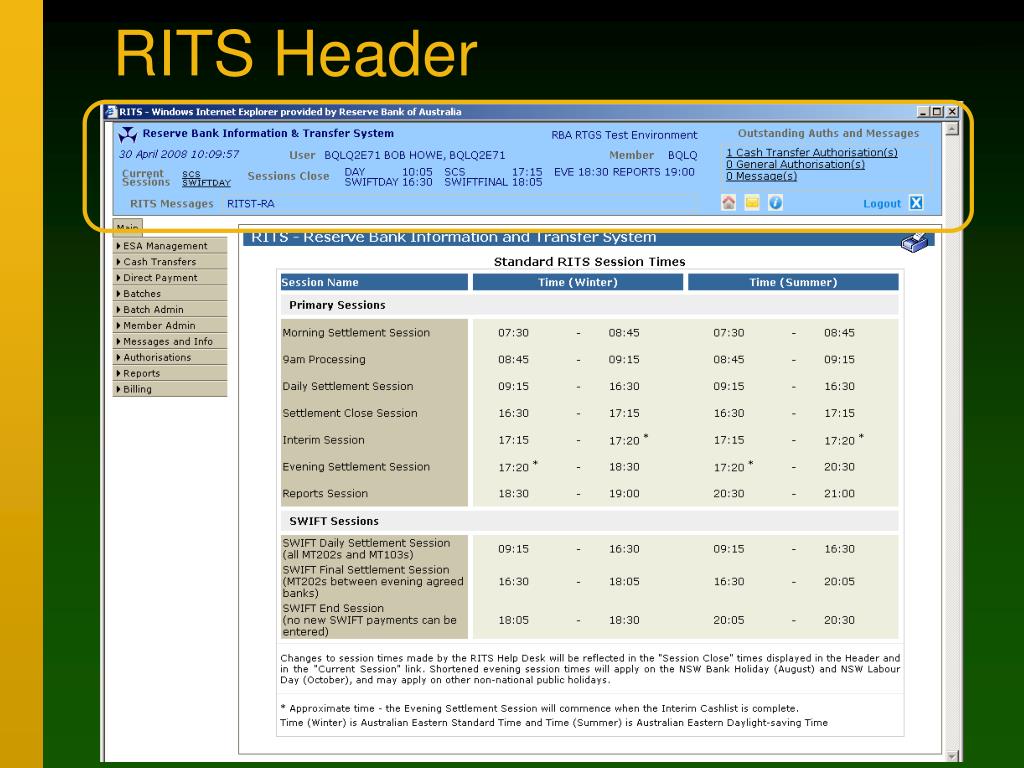Viewport: 1024px width, 768px height.
Task: Click the Session Name column header
Action: (x=374, y=282)
